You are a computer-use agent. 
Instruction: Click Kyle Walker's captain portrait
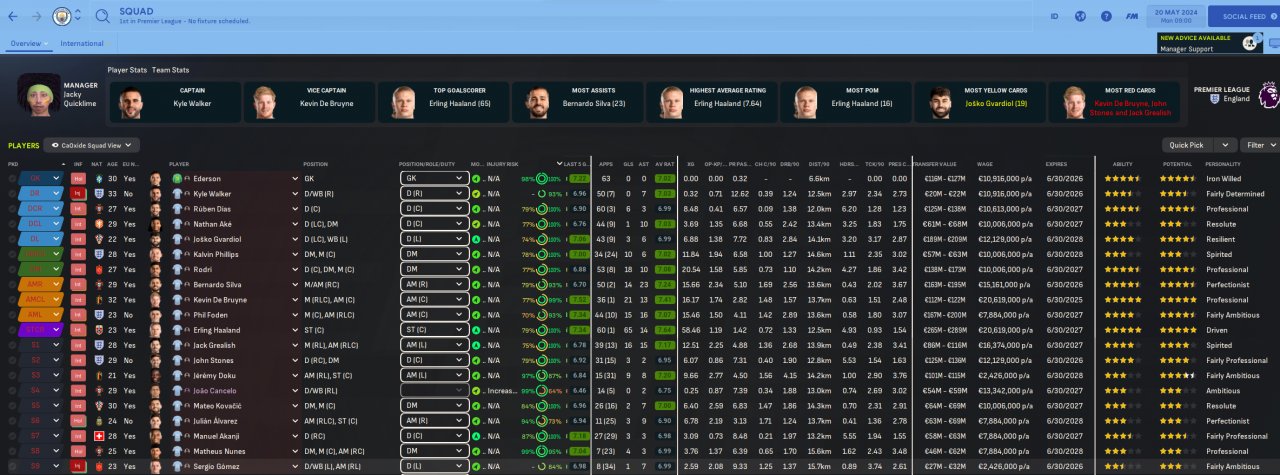click(x=133, y=101)
